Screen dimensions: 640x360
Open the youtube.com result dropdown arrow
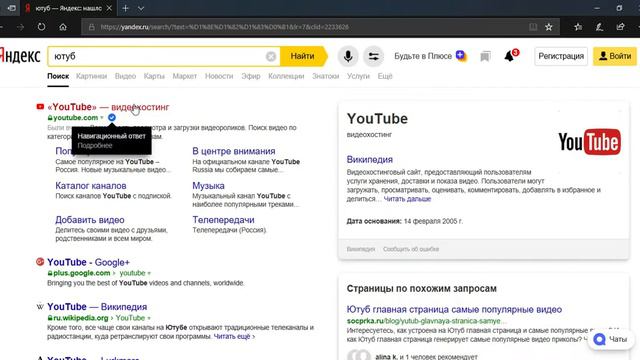click(x=102, y=118)
